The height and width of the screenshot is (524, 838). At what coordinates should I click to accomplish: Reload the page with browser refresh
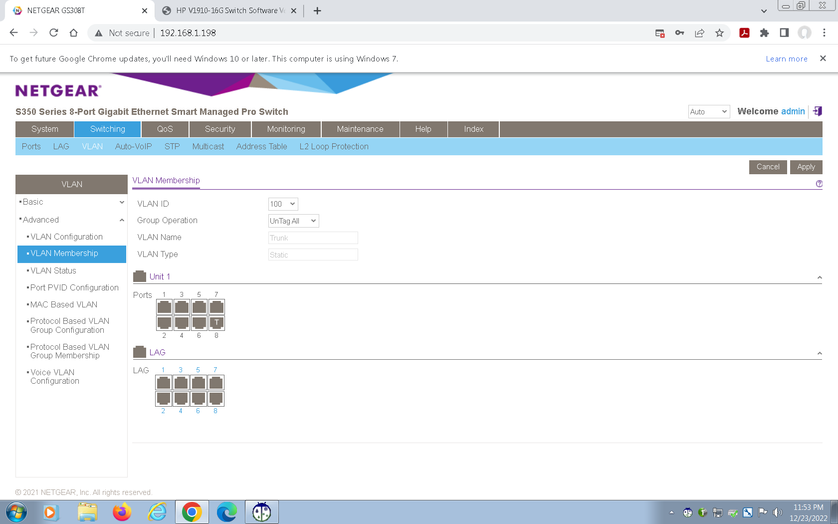[x=53, y=33]
